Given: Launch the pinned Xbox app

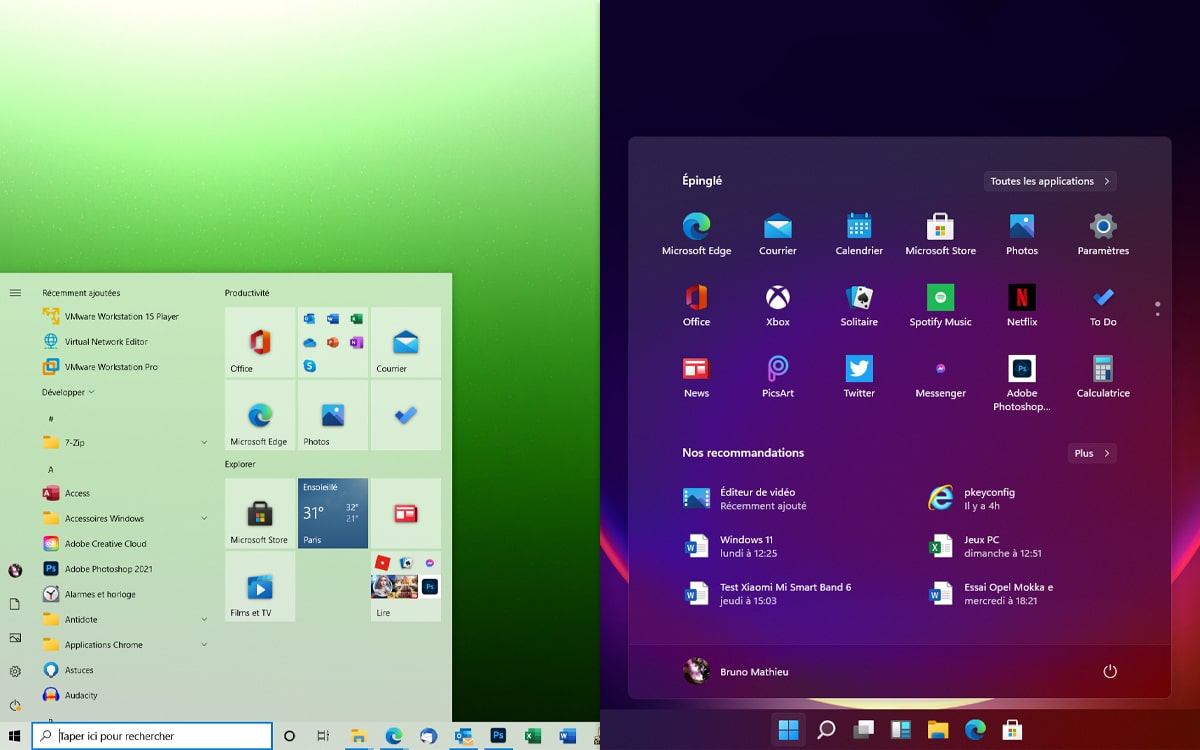Looking at the screenshot, I should [778, 306].
